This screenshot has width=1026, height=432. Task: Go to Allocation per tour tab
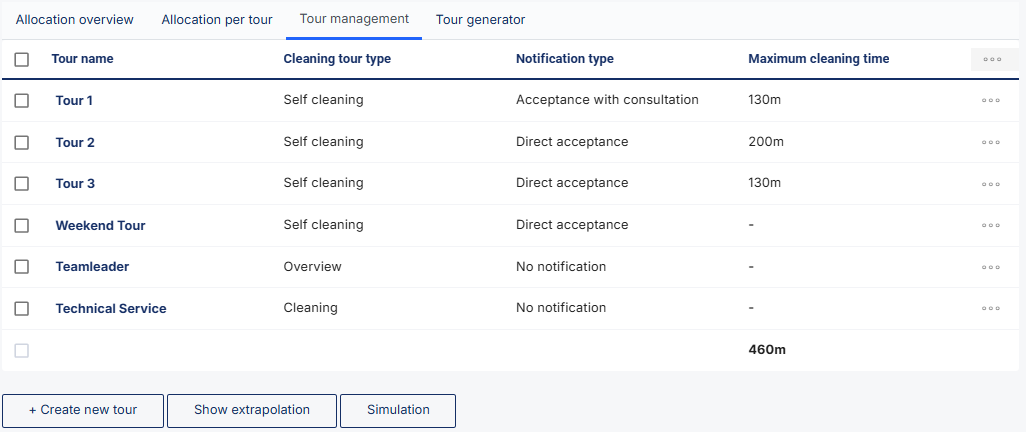217,20
